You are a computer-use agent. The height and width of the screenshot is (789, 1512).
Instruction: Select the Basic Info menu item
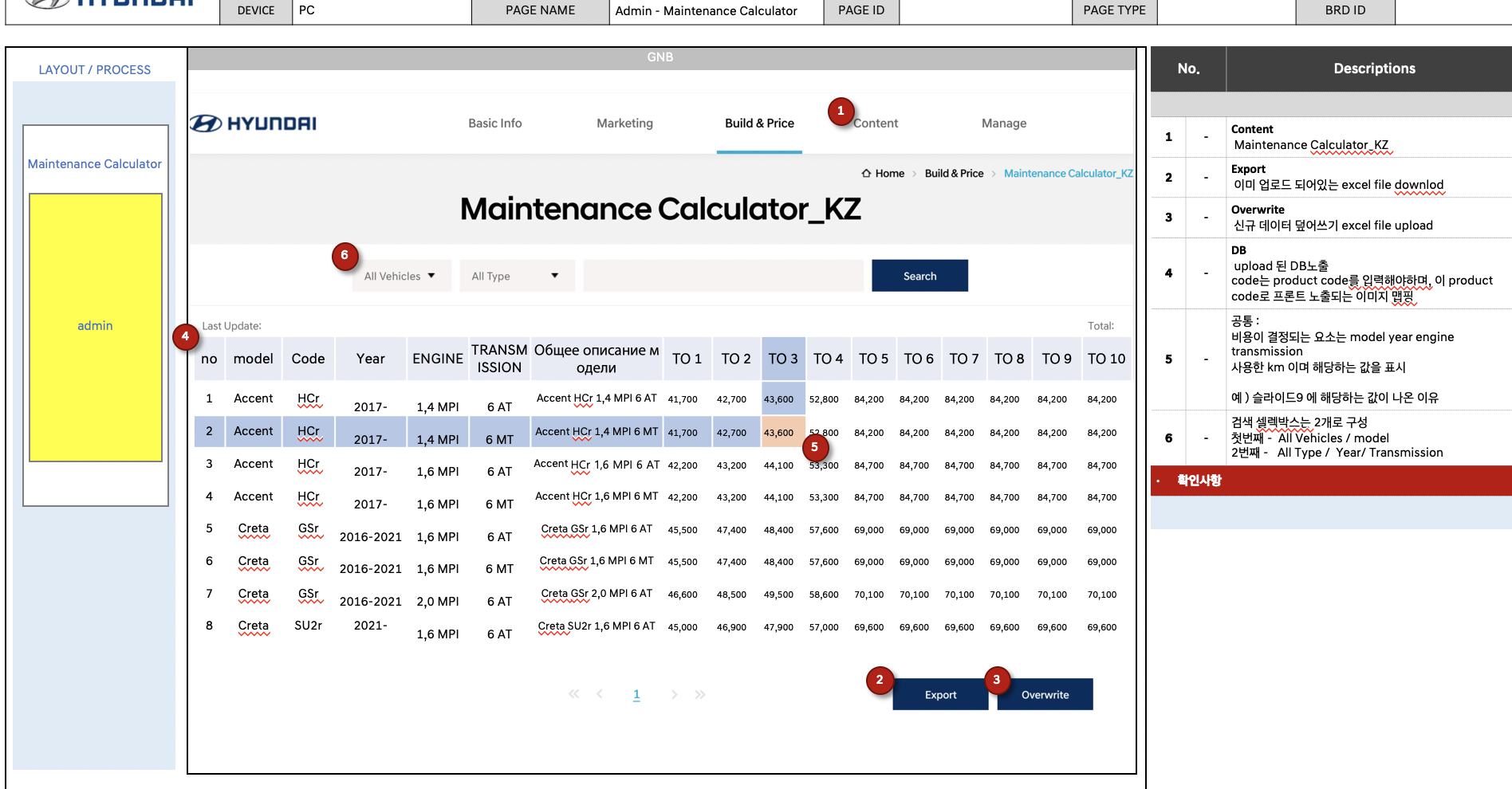click(494, 124)
